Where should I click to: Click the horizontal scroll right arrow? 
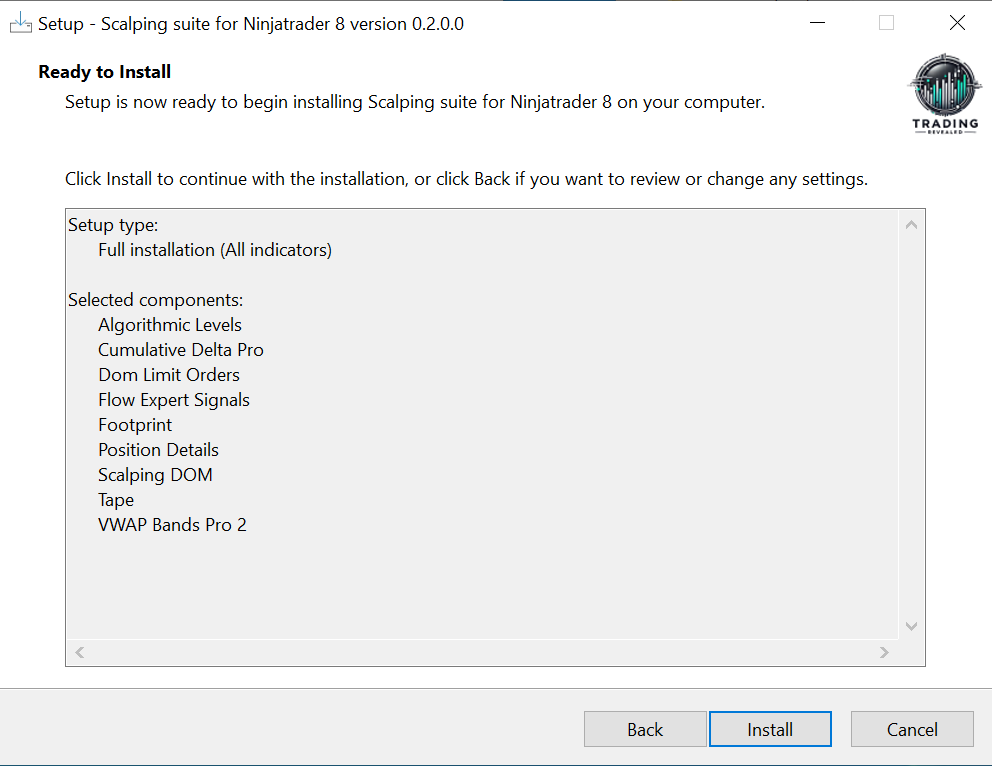(x=884, y=652)
